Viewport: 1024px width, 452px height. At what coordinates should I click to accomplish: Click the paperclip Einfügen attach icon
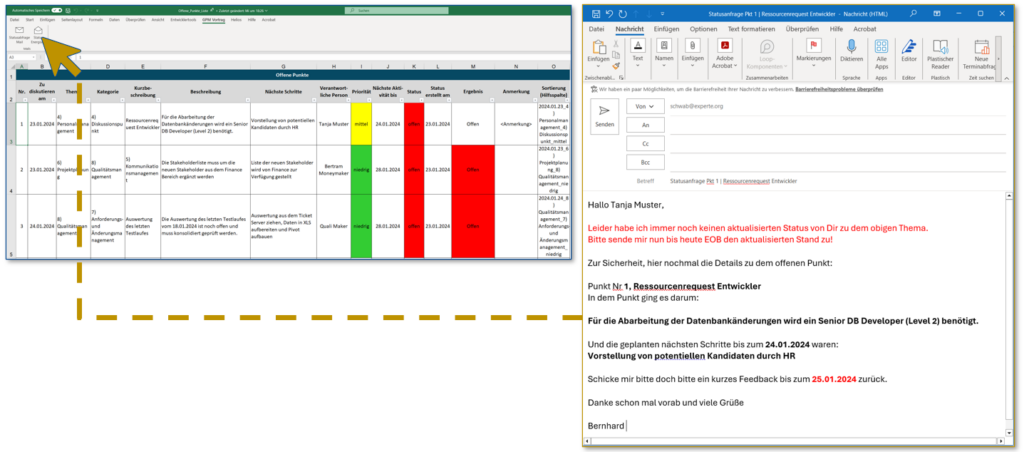(692, 46)
